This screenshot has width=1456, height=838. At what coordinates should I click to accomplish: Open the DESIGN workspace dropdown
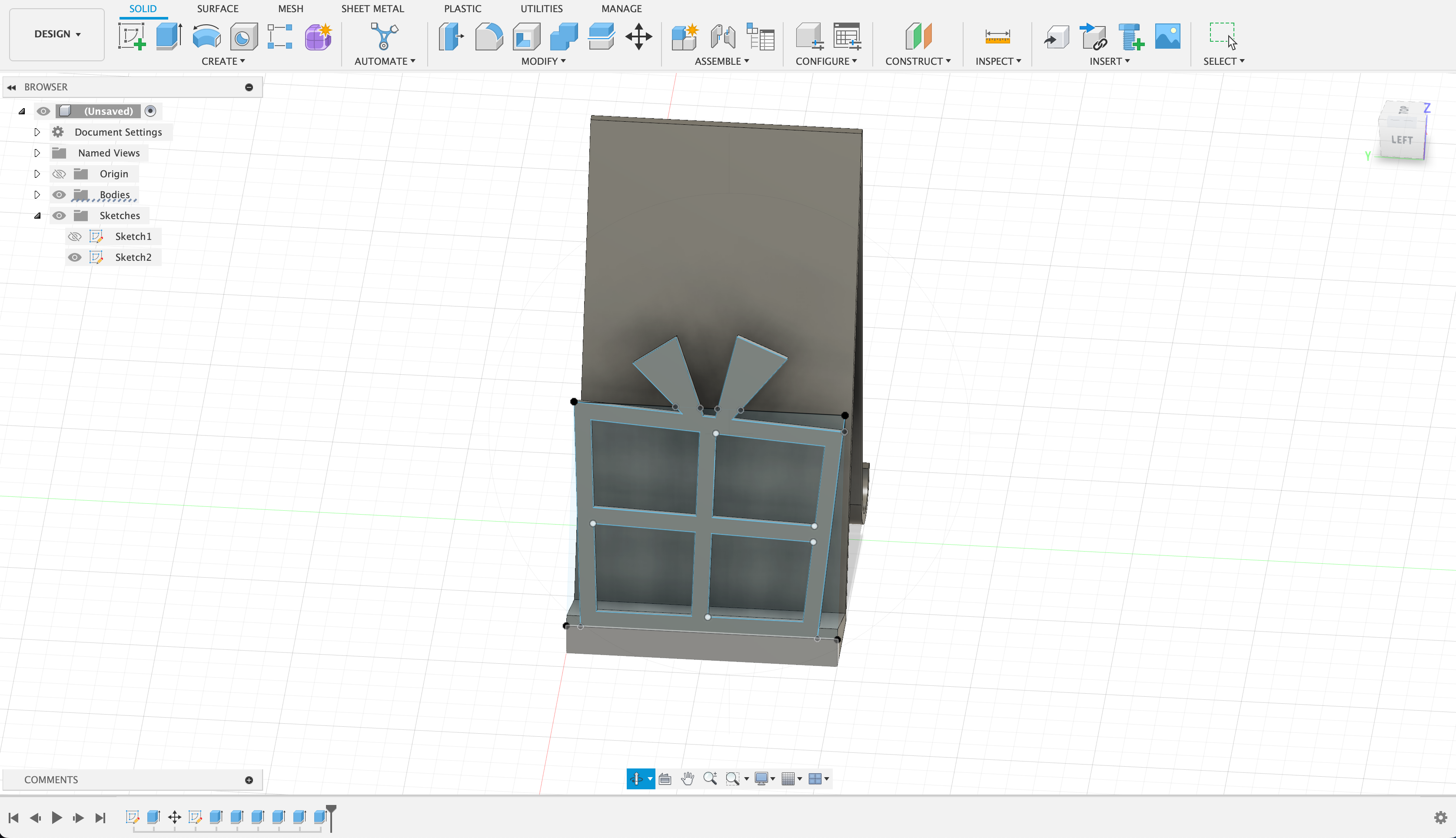pos(57,34)
